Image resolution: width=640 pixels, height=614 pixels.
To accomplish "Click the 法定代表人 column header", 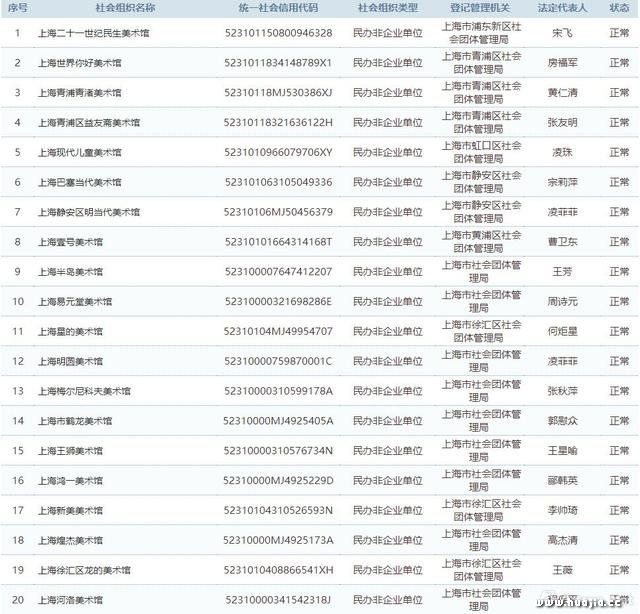I will [563, 7].
